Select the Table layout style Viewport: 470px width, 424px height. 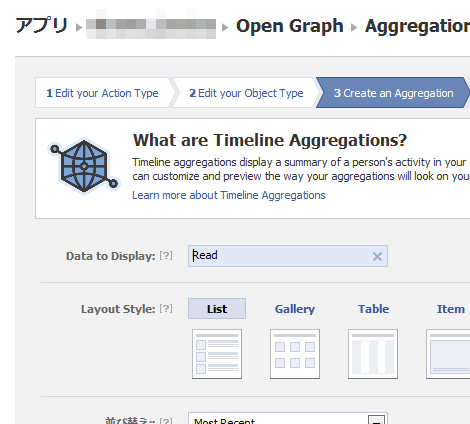pyautogui.click(x=373, y=309)
